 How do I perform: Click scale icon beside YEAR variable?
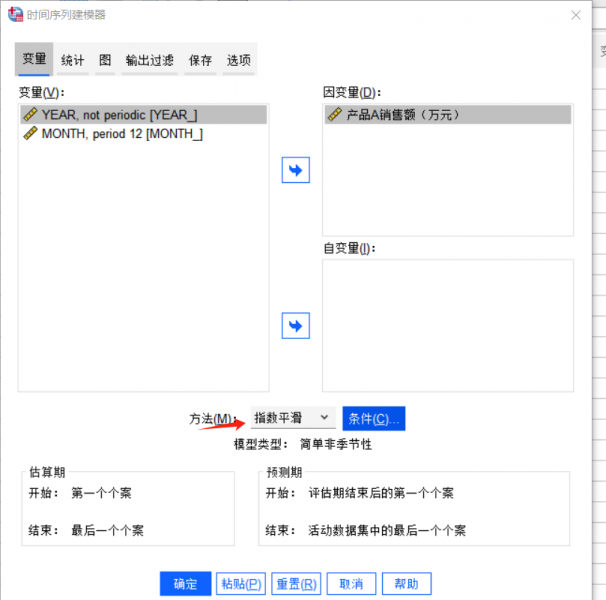pos(30,114)
